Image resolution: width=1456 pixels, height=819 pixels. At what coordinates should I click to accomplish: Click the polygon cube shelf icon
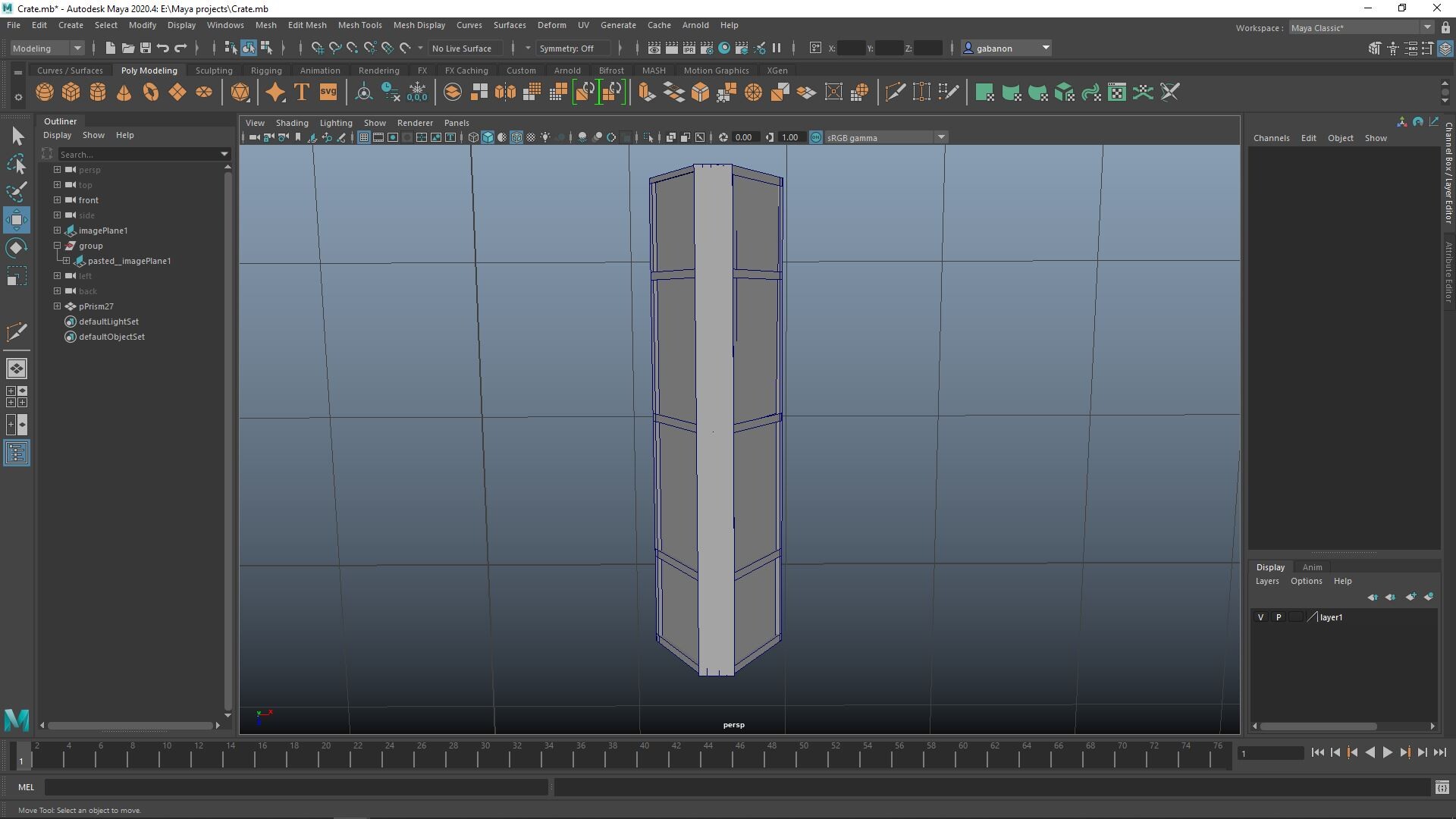(71, 93)
